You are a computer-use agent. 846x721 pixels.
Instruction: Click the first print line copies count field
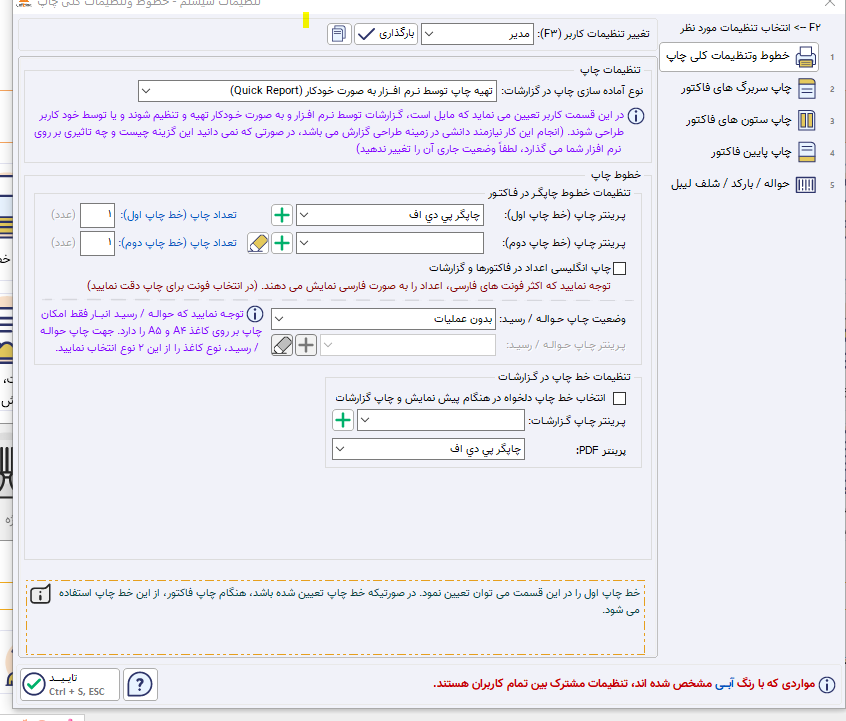[x=97, y=215]
